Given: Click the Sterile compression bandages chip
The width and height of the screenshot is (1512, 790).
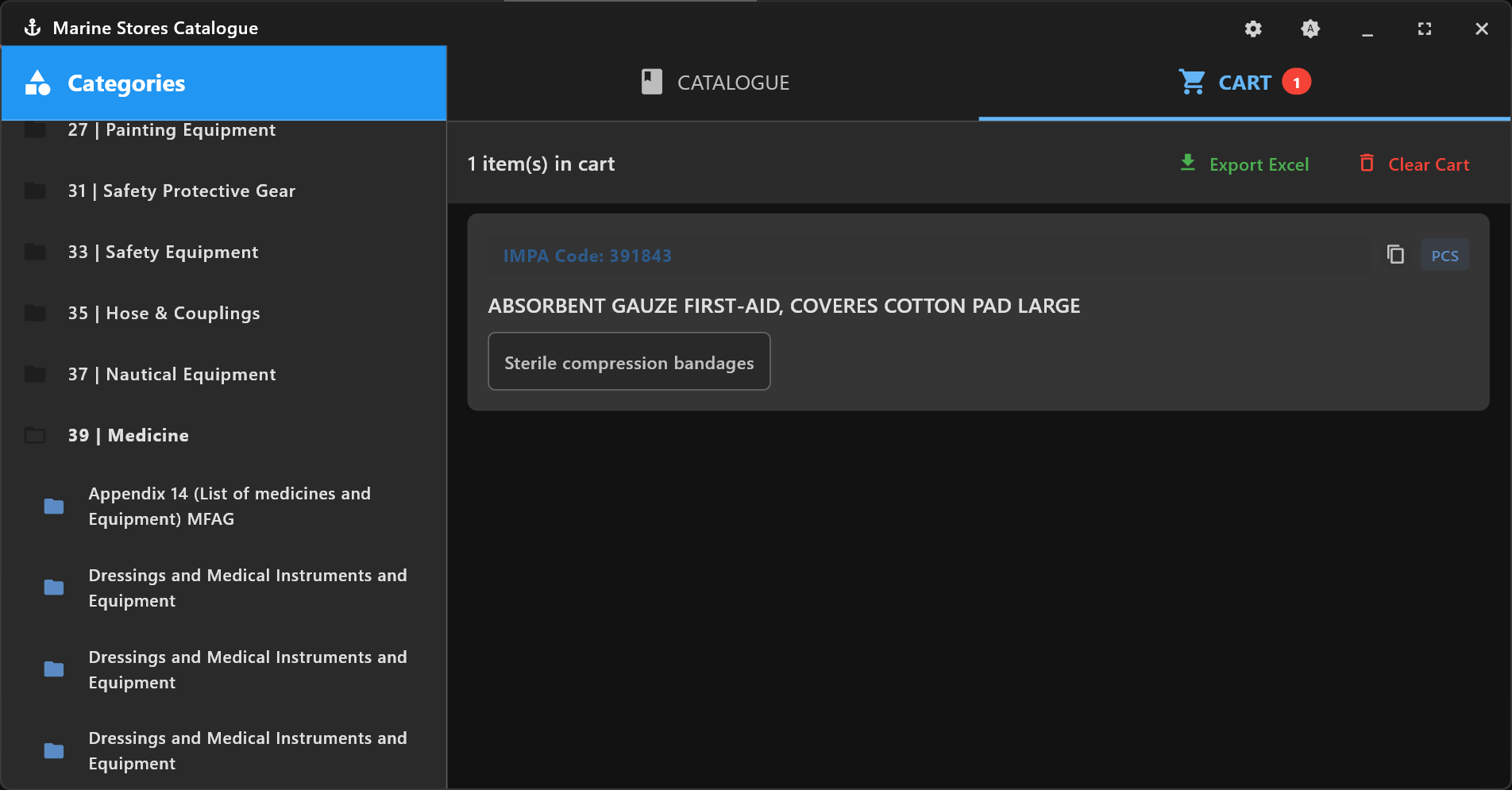Looking at the screenshot, I should 629,361.
